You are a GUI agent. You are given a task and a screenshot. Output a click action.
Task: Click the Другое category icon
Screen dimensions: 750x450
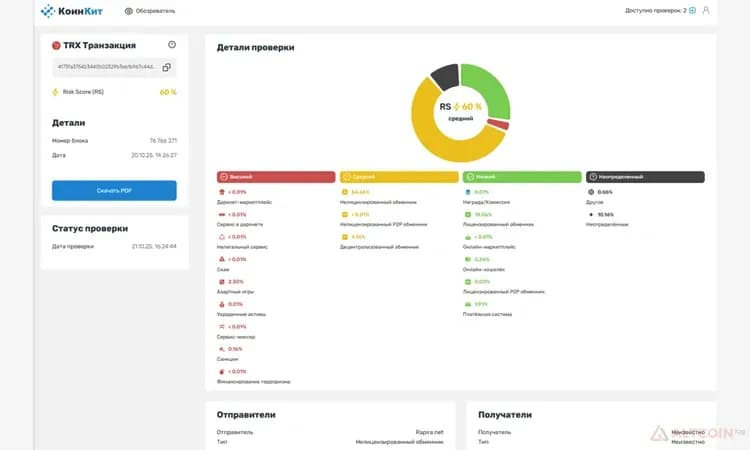pyautogui.click(x=591, y=192)
